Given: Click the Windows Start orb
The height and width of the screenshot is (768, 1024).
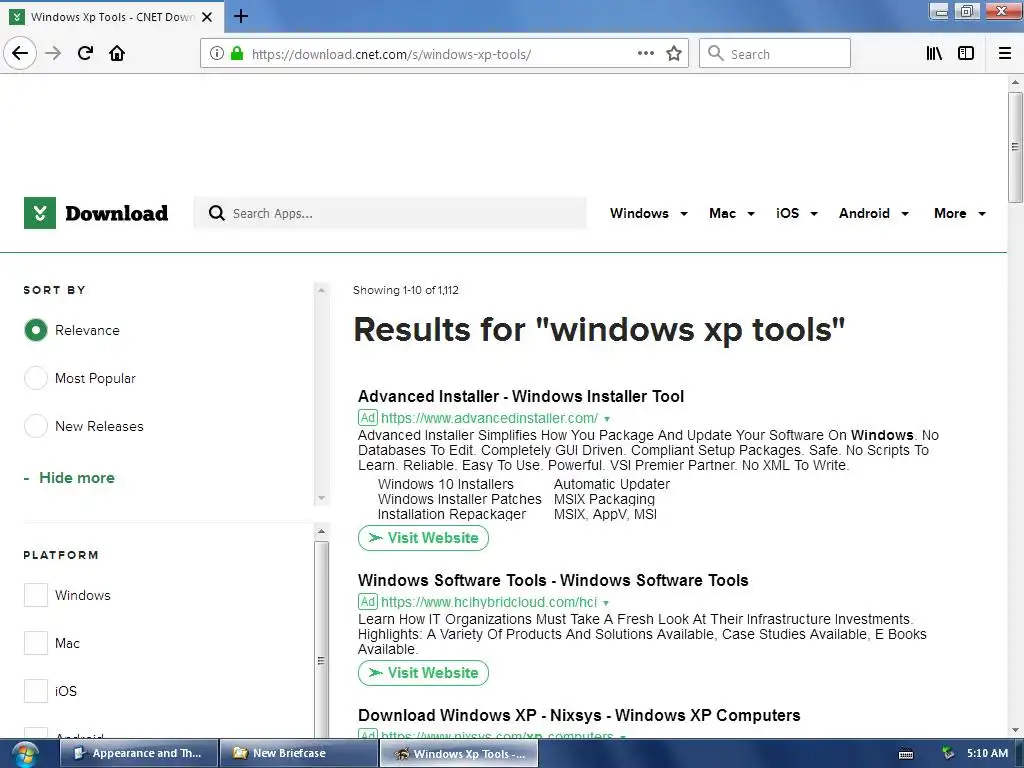Looking at the screenshot, I should tap(24, 754).
